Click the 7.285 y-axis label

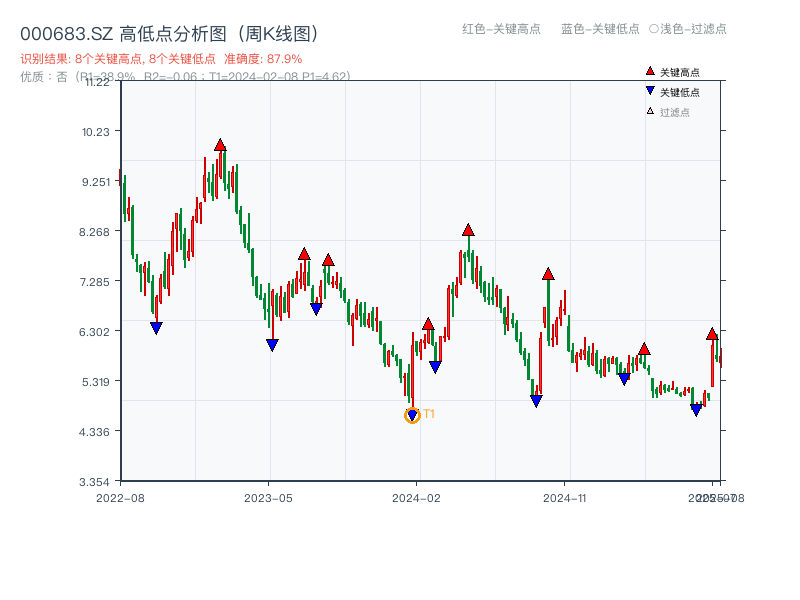94,282
